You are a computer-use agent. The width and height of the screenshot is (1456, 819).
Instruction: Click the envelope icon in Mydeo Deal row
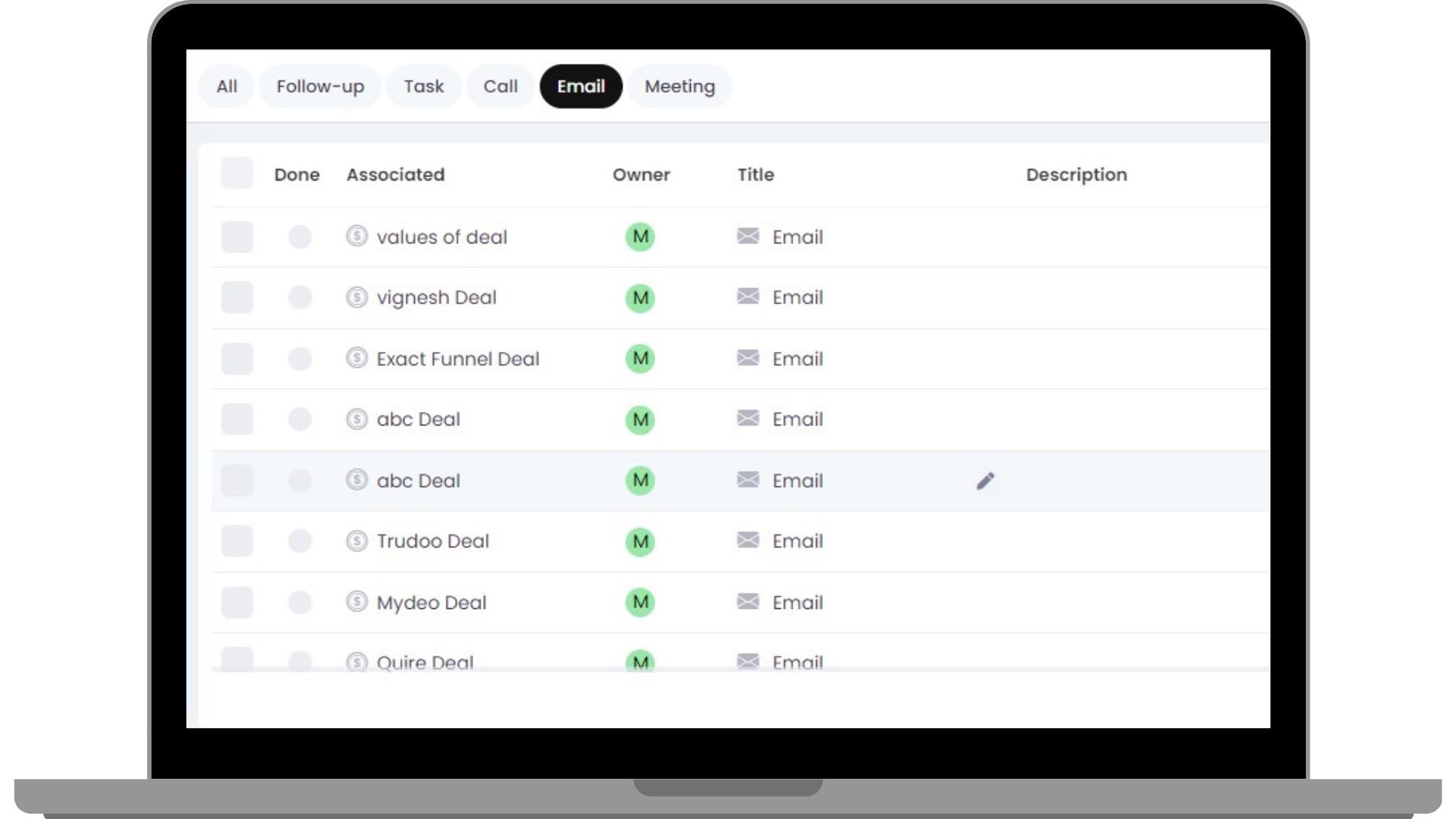click(x=748, y=601)
